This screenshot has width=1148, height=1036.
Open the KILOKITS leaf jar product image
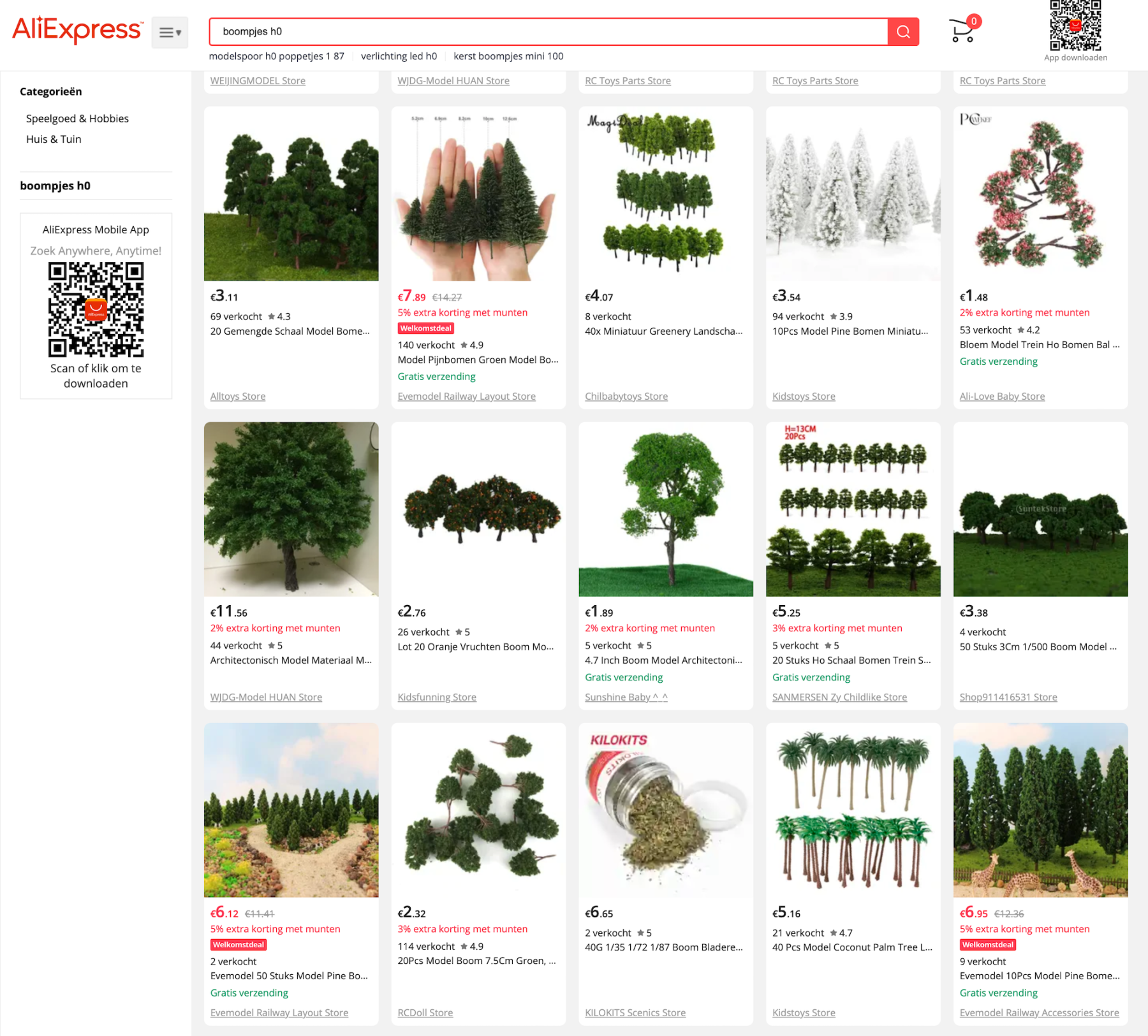coord(665,810)
